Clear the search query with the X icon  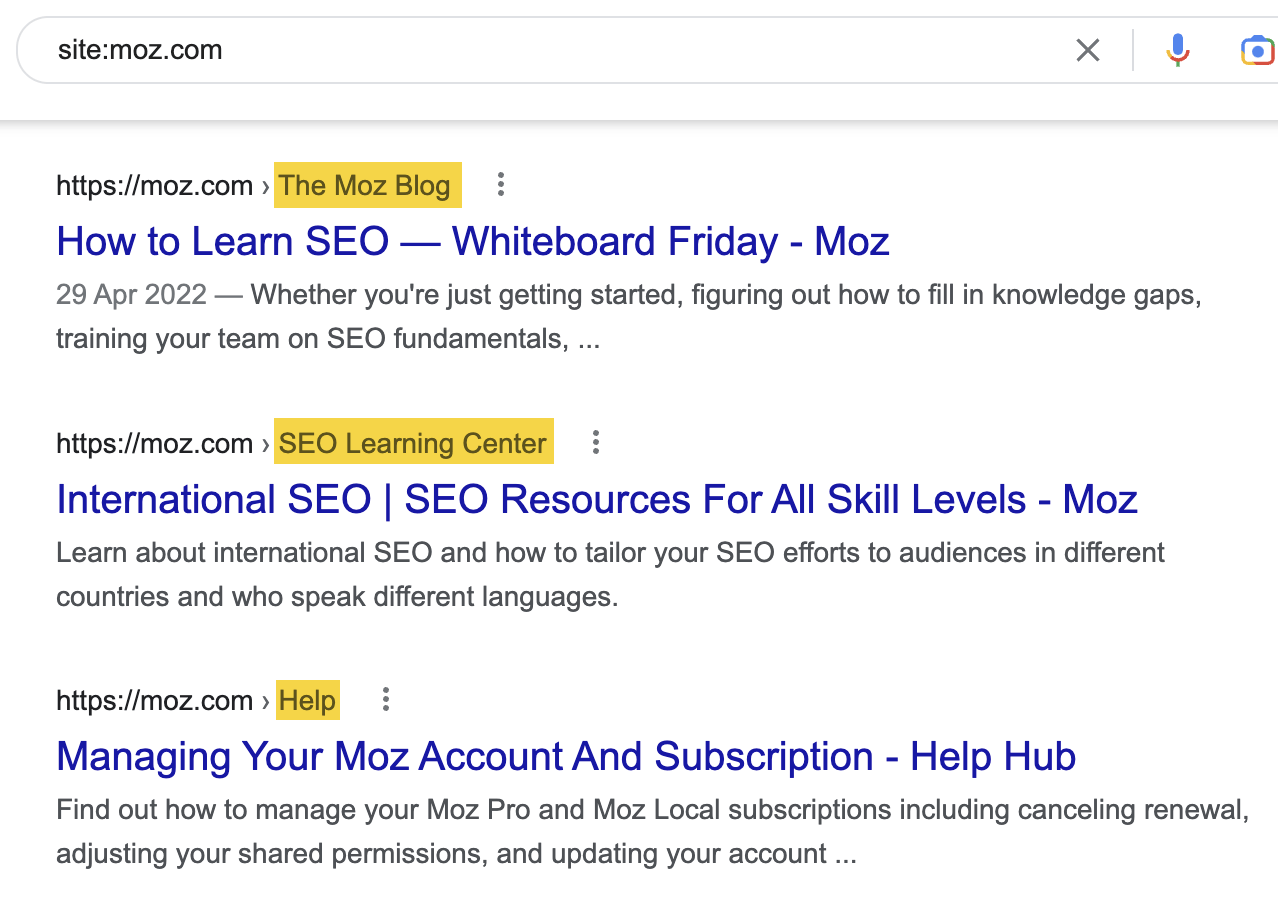click(1088, 49)
